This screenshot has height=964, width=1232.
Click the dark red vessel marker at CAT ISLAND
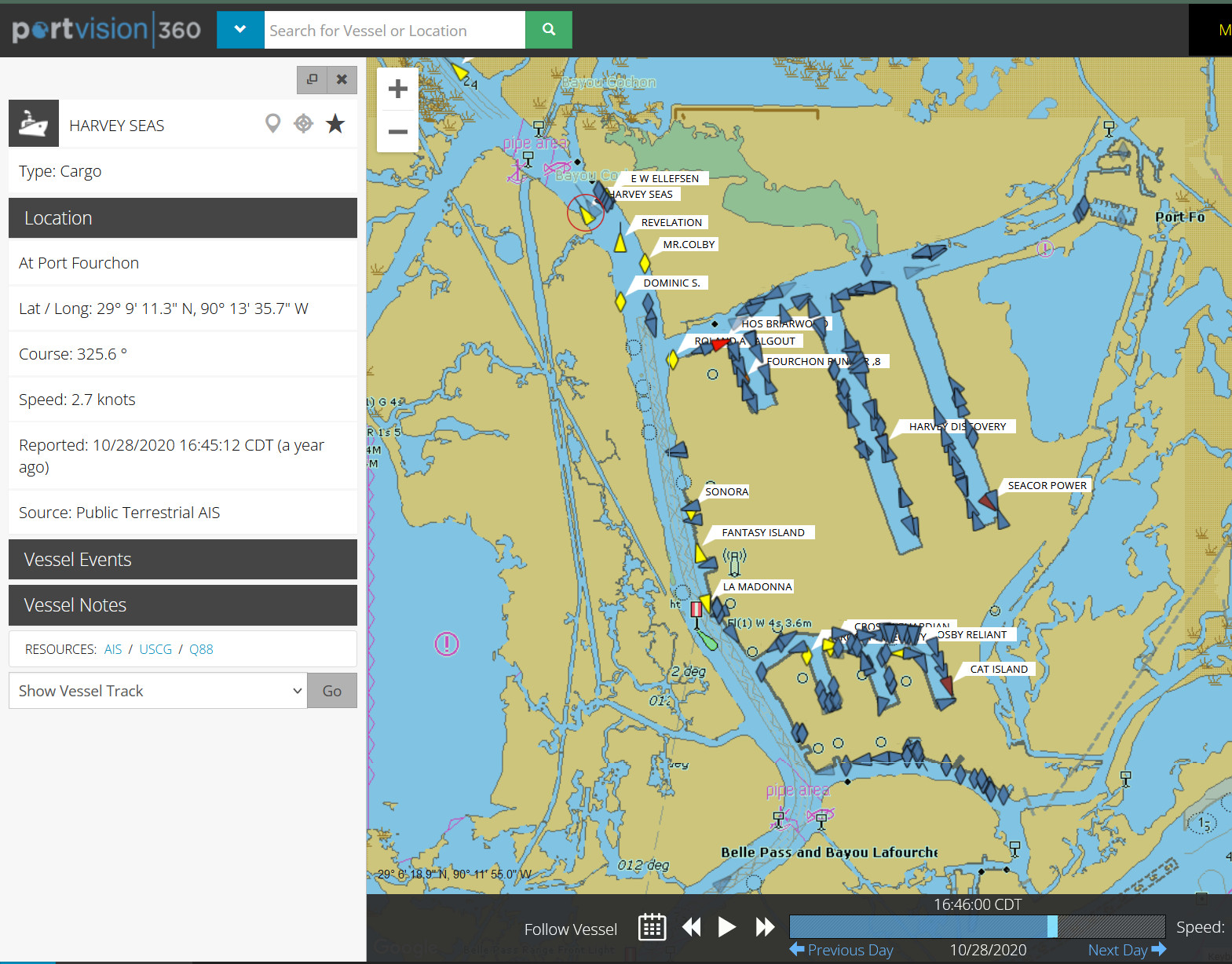point(947,685)
